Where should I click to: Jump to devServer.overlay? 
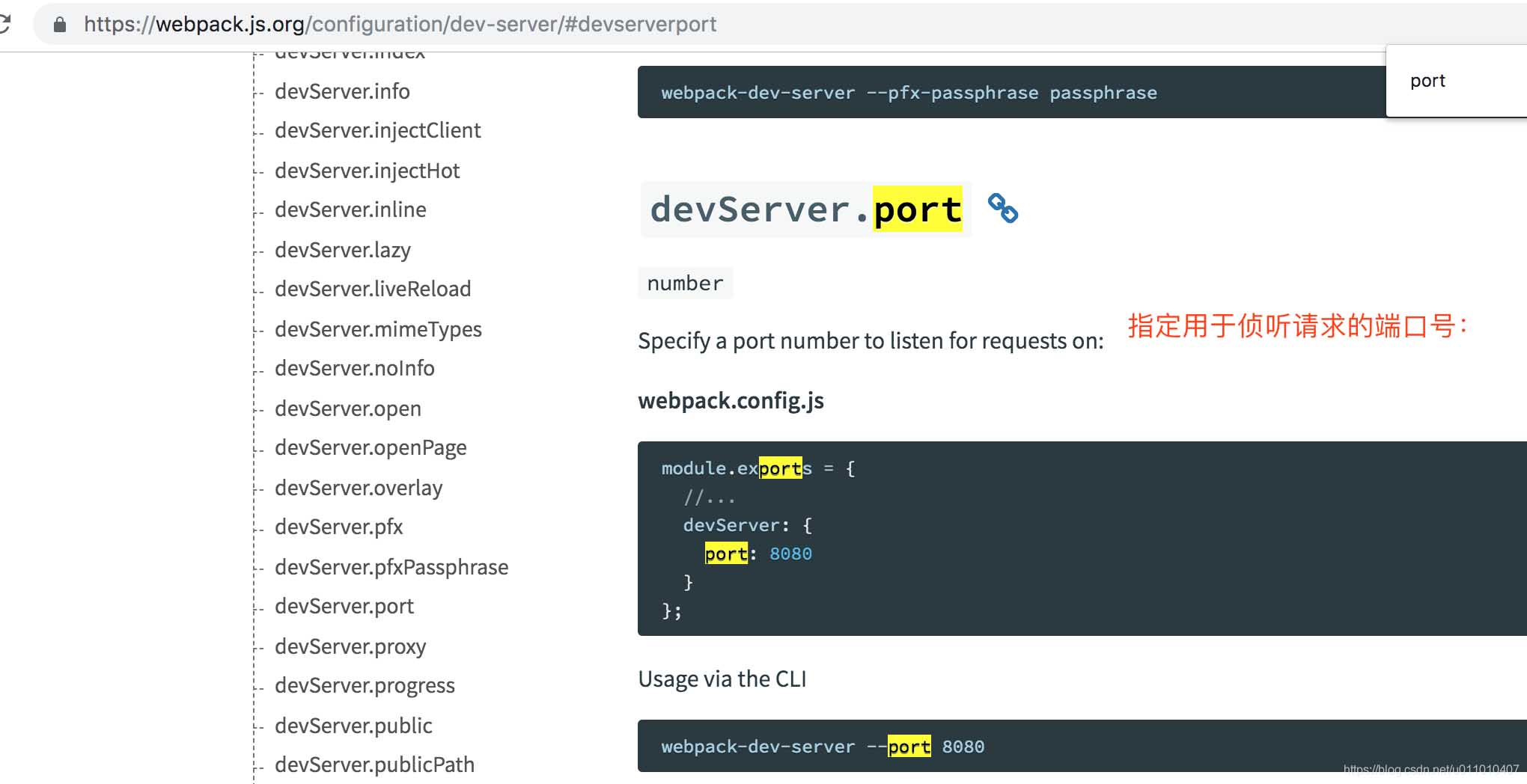pyautogui.click(x=359, y=488)
